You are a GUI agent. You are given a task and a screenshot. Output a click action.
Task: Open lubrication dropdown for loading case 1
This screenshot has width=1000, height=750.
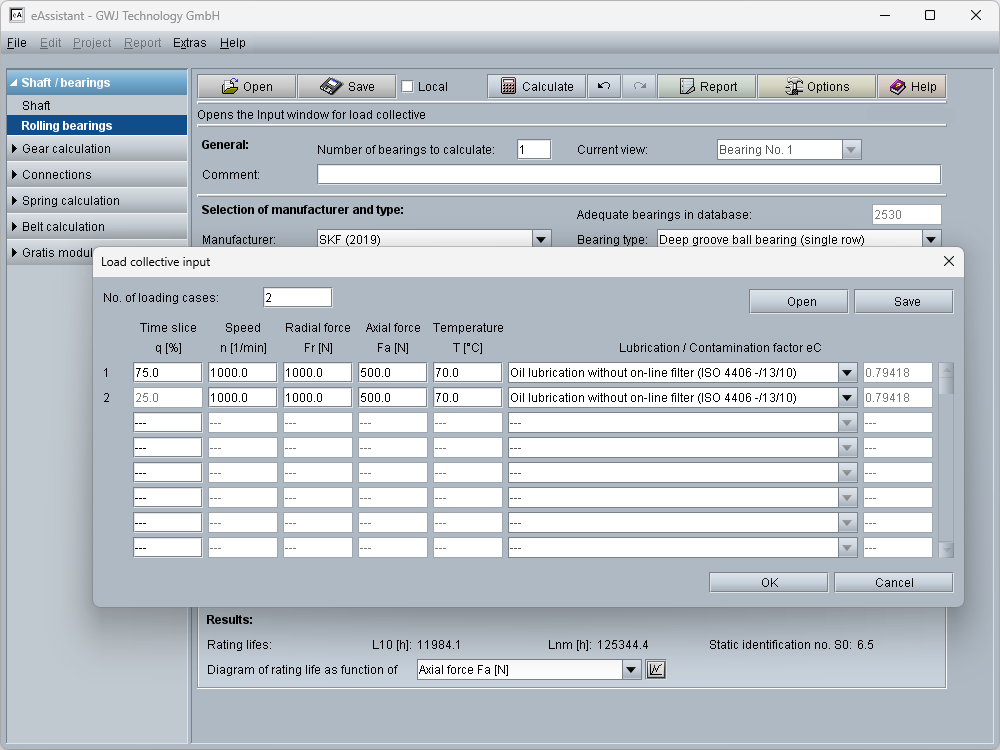[847, 373]
